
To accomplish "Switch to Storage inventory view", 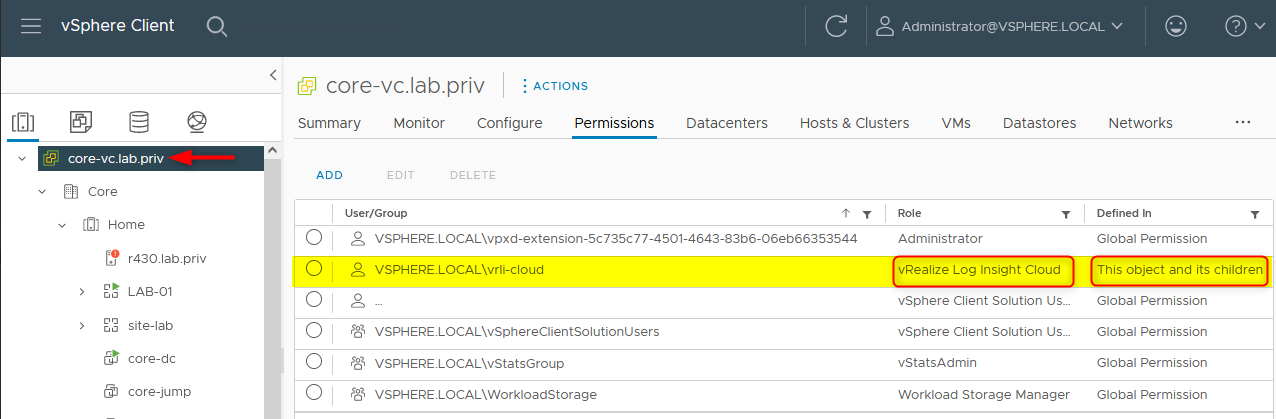I will [139, 122].
